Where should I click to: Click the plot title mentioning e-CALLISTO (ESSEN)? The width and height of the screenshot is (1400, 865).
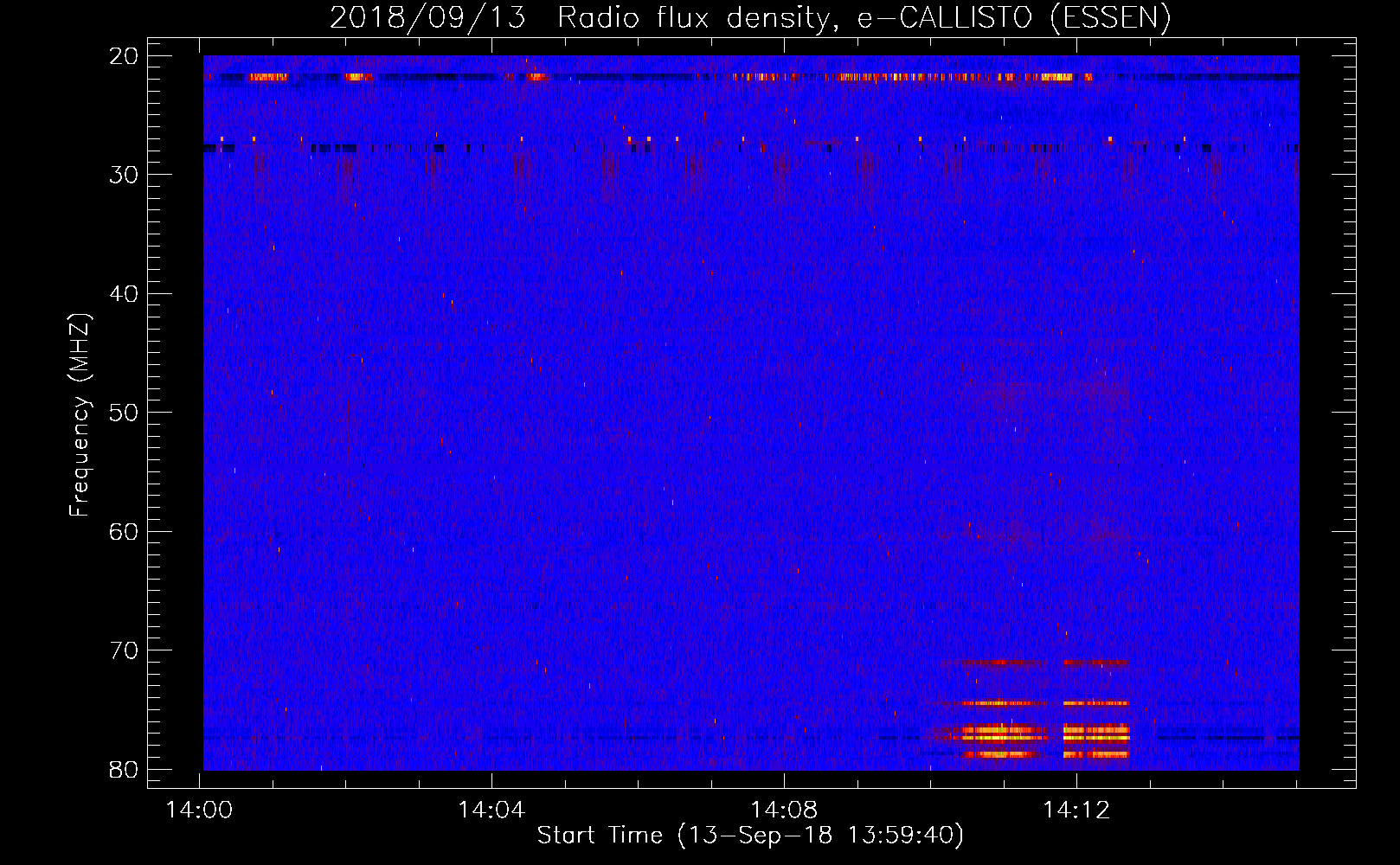pos(750,18)
